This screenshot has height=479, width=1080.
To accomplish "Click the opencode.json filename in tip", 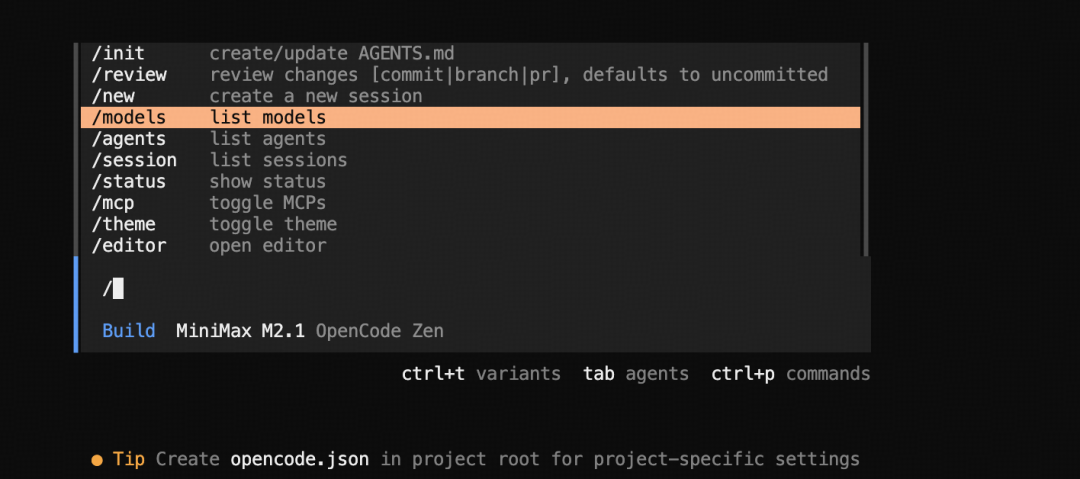I will point(300,460).
